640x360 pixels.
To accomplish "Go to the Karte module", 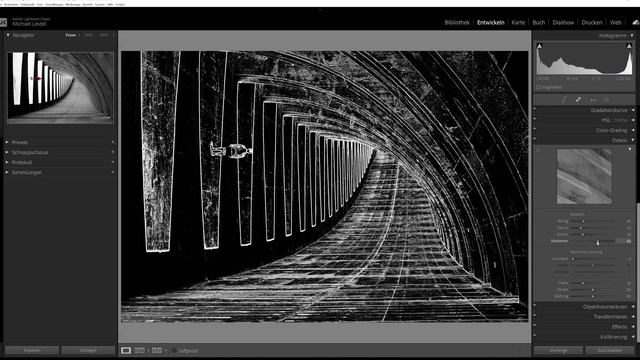I will click(518, 22).
